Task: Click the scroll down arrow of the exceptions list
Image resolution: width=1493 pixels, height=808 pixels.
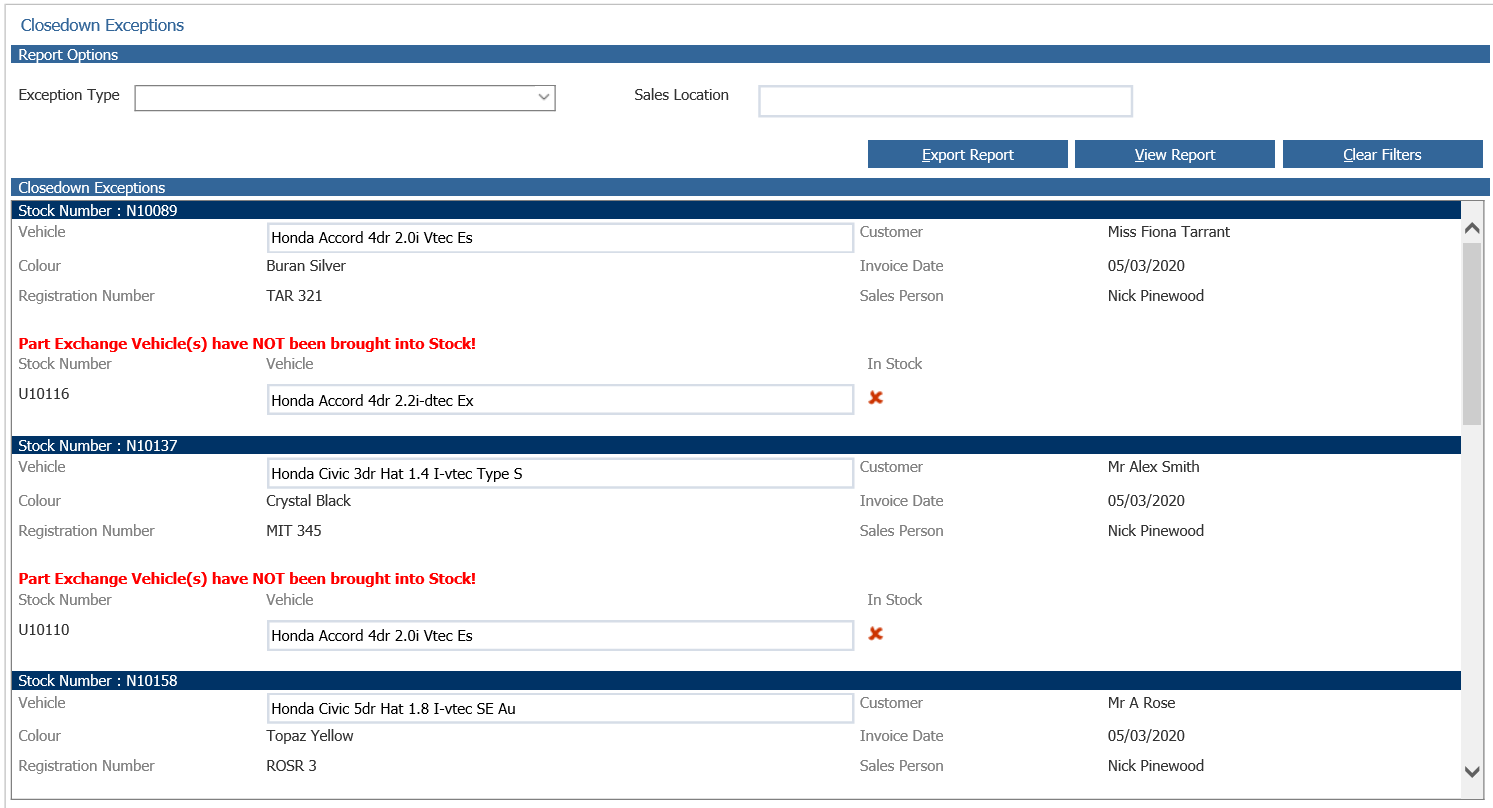Action: [x=1471, y=771]
